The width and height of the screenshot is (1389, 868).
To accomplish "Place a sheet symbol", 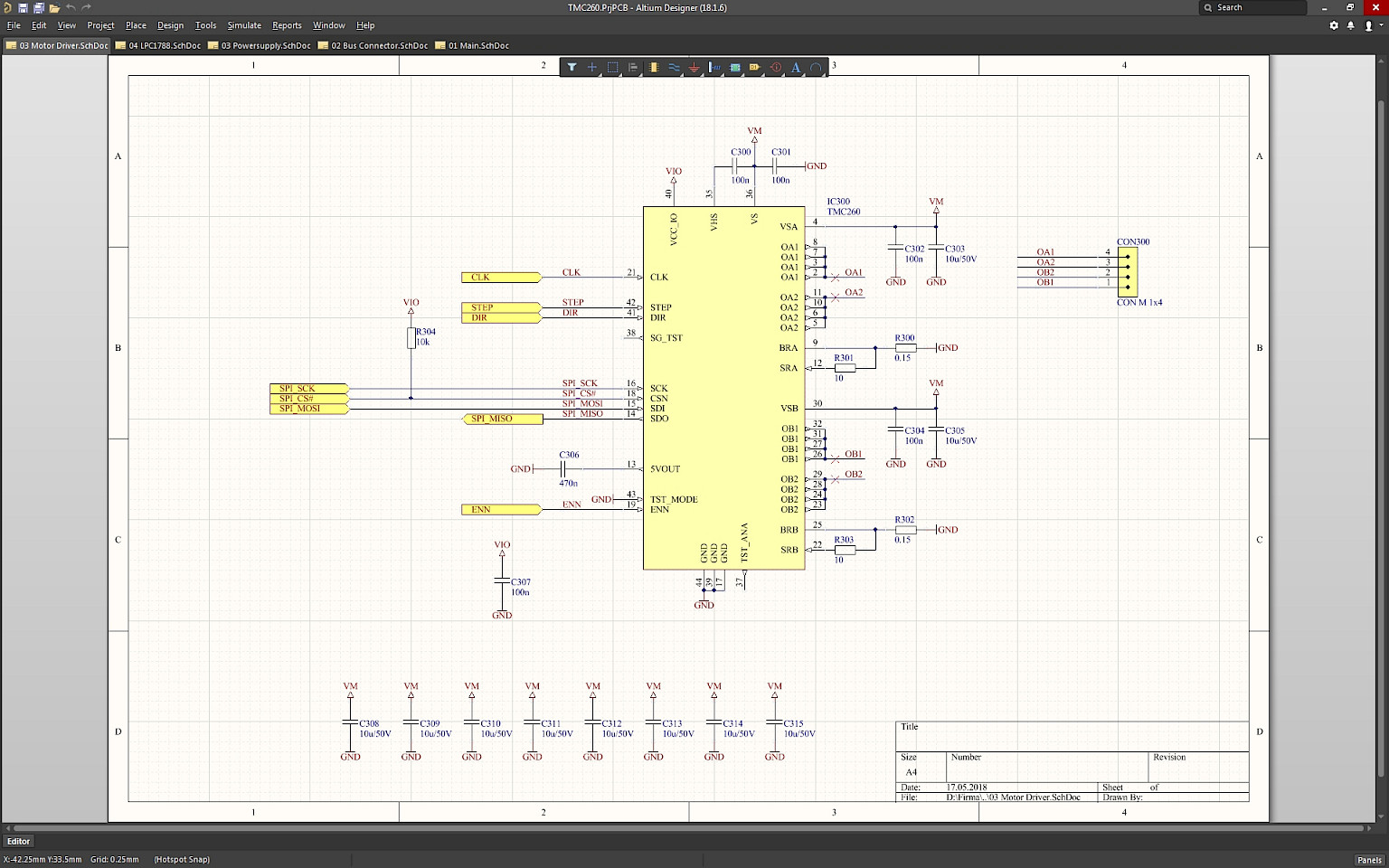I will (735, 67).
